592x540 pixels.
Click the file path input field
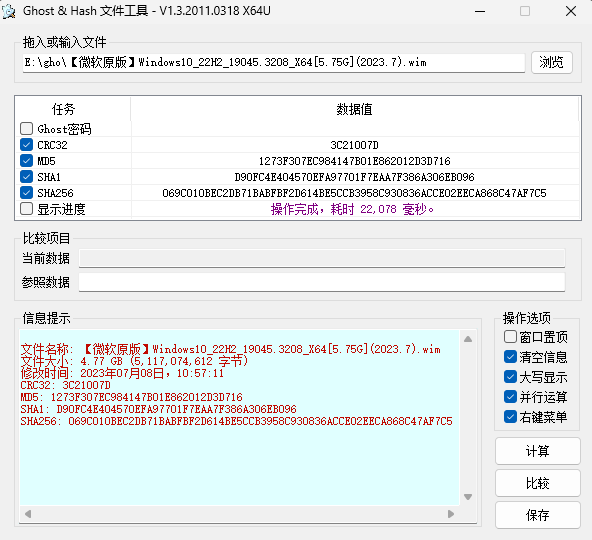click(274, 63)
